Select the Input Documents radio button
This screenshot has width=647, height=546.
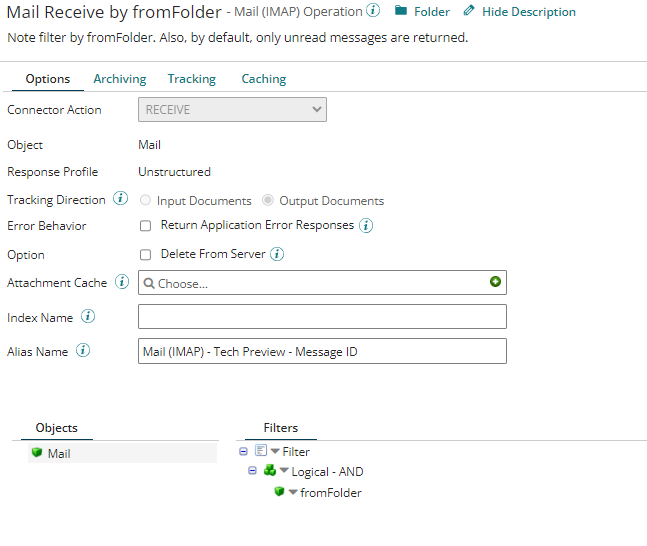click(146, 201)
